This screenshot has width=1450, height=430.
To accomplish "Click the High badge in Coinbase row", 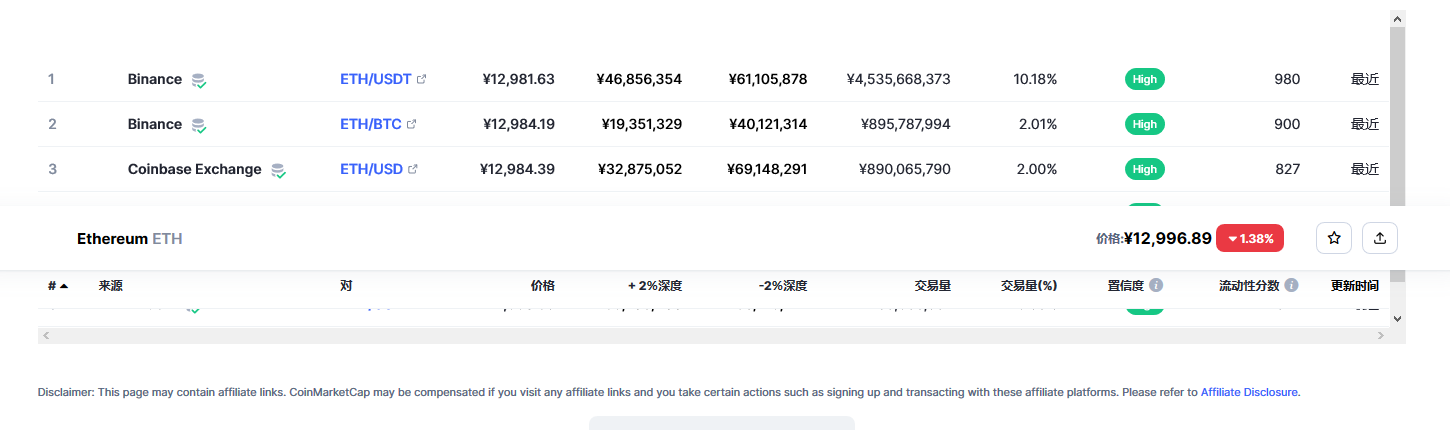I will click(1144, 169).
